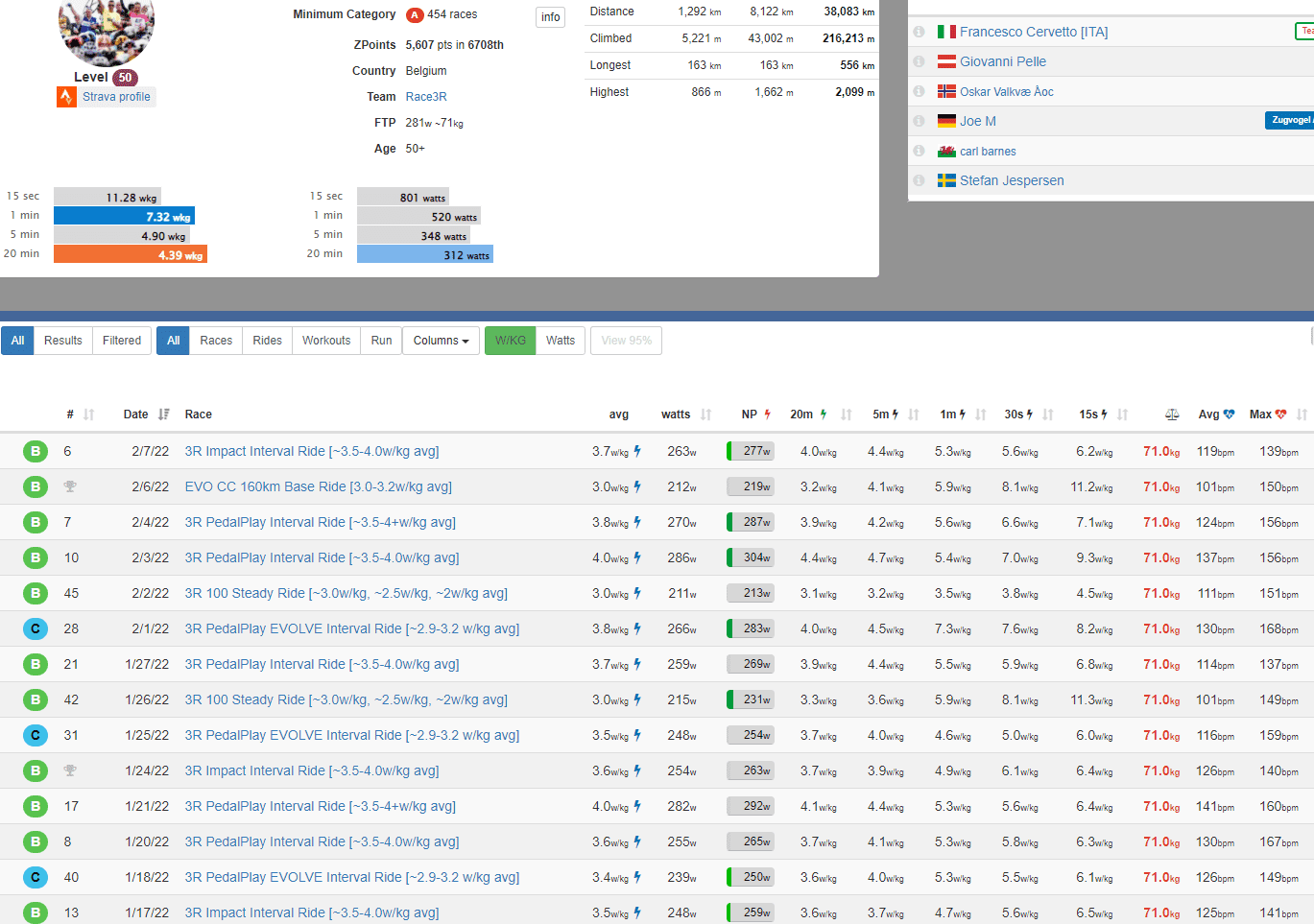This screenshot has width=1314, height=924.
Task: Switch to the Filtered tab
Action: point(122,341)
